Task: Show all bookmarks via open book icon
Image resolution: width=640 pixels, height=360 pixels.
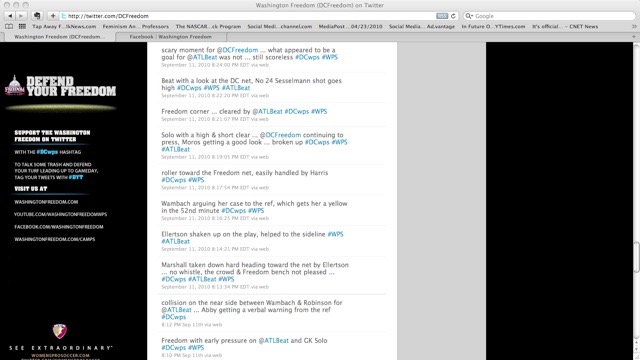Action: coord(9,26)
